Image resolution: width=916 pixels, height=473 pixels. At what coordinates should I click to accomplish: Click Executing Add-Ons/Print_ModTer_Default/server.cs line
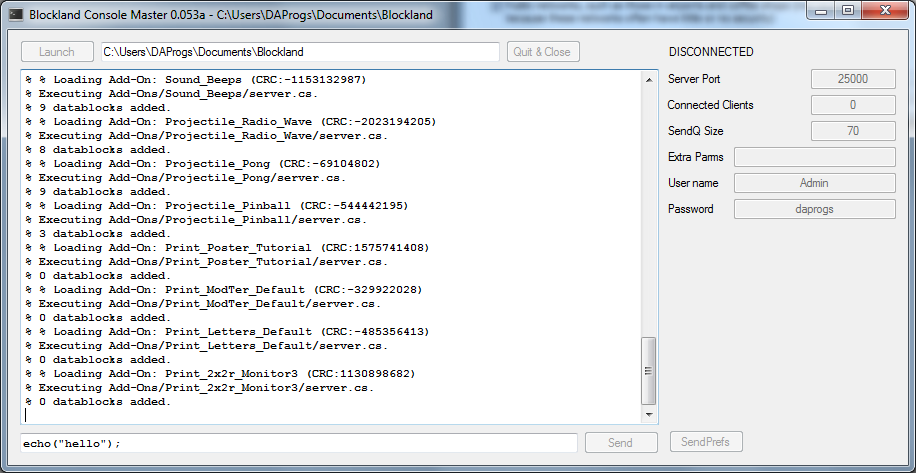tap(203, 304)
